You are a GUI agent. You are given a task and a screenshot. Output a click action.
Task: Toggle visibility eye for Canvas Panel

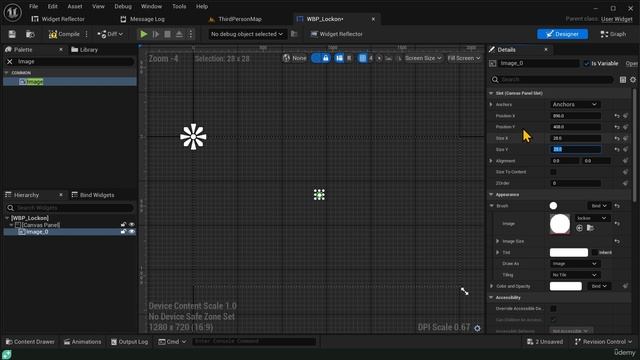click(131, 224)
